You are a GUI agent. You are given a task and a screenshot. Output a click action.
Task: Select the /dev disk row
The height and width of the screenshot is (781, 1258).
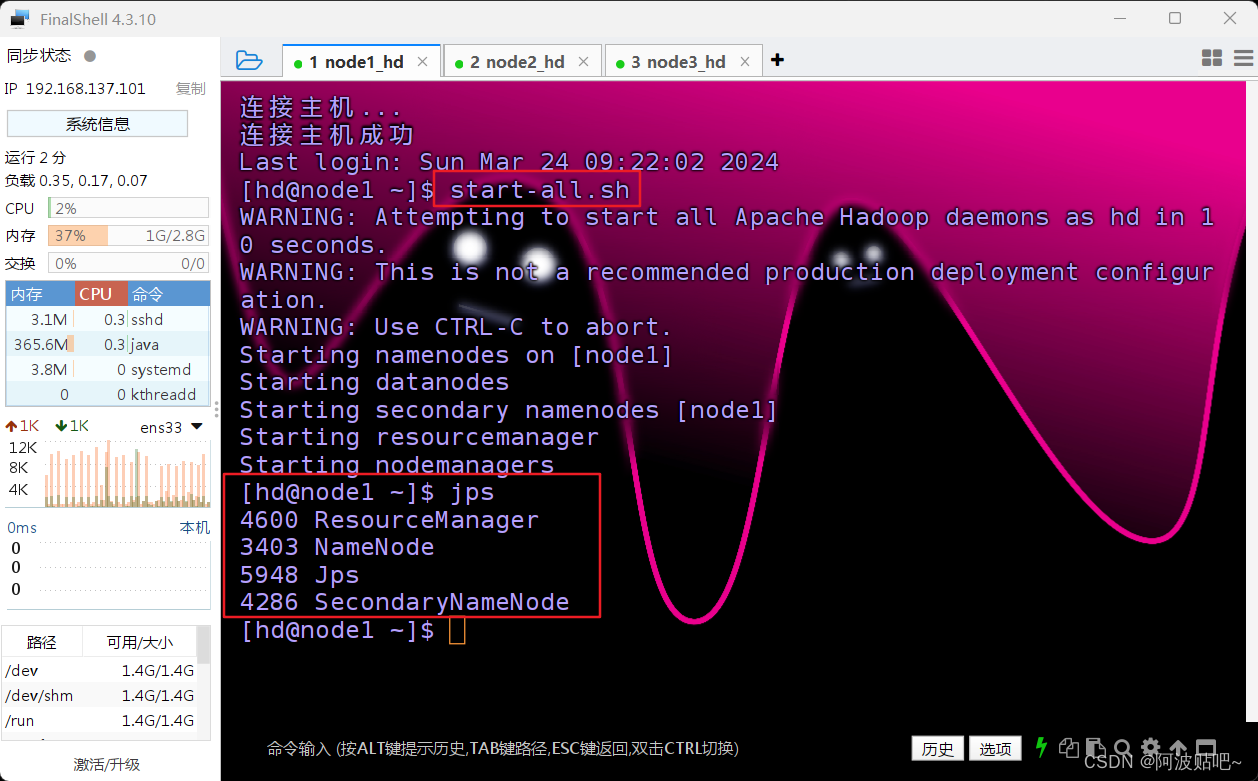tap(100, 670)
